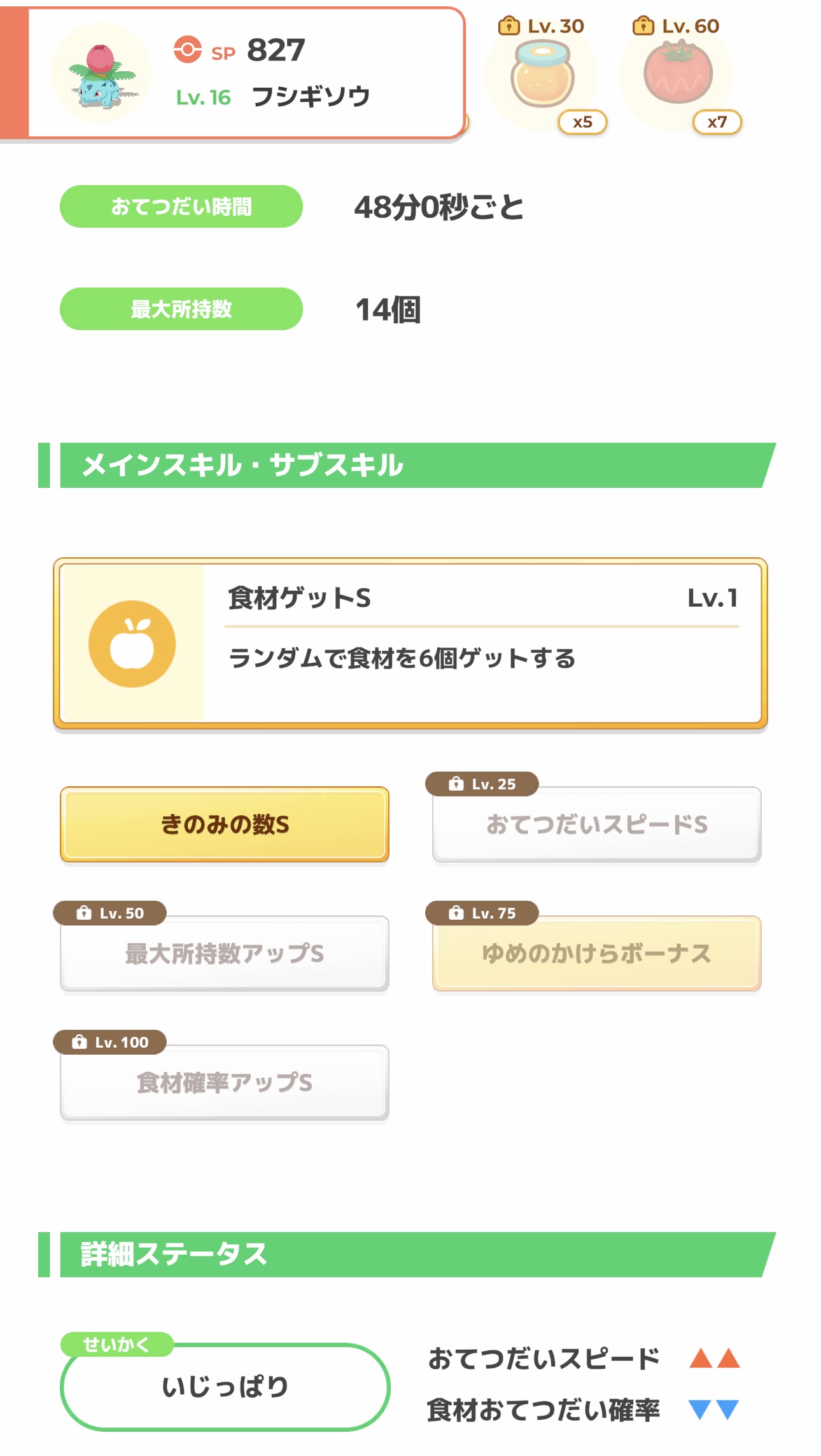The image size is (821, 1456).
Task: Tap the blue down-arrows for 食材おてつだい確率
Action: pyautogui.click(x=714, y=1410)
